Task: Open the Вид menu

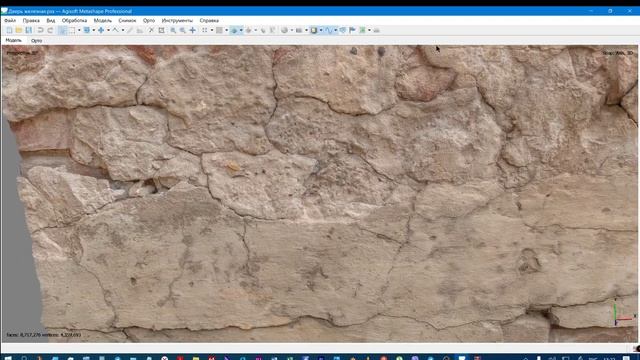Action: (x=51, y=20)
